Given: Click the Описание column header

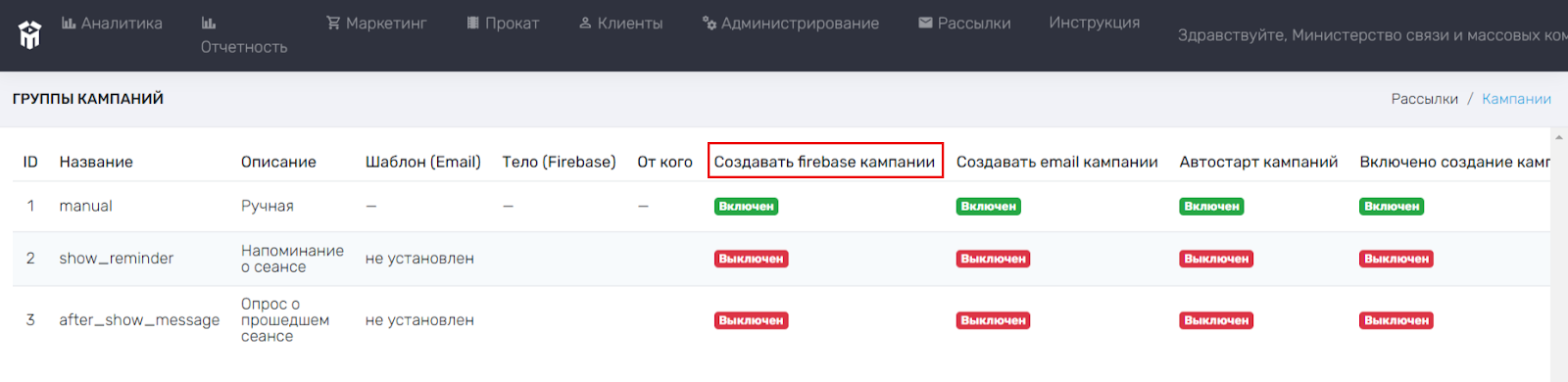Looking at the screenshot, I should pyautogui.click(x=278, y=162).
